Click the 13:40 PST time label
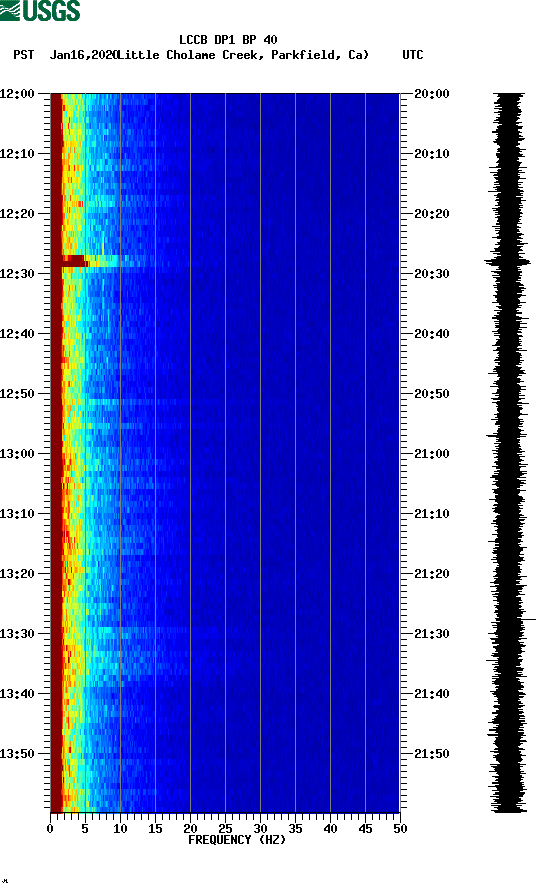Image resolution: width=552 pixels, height=892 pixels. tap(17, 693)
